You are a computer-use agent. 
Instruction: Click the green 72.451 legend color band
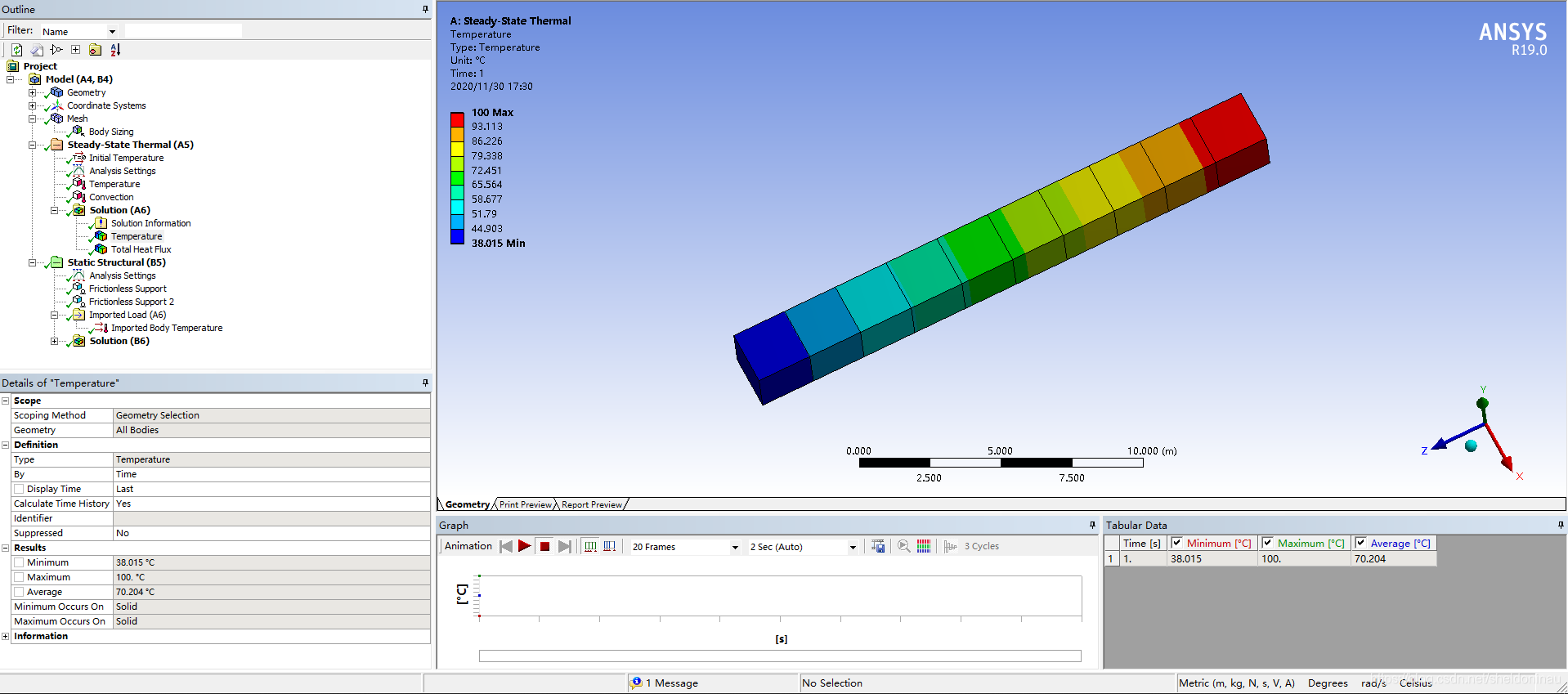click(x=457, y=178)
